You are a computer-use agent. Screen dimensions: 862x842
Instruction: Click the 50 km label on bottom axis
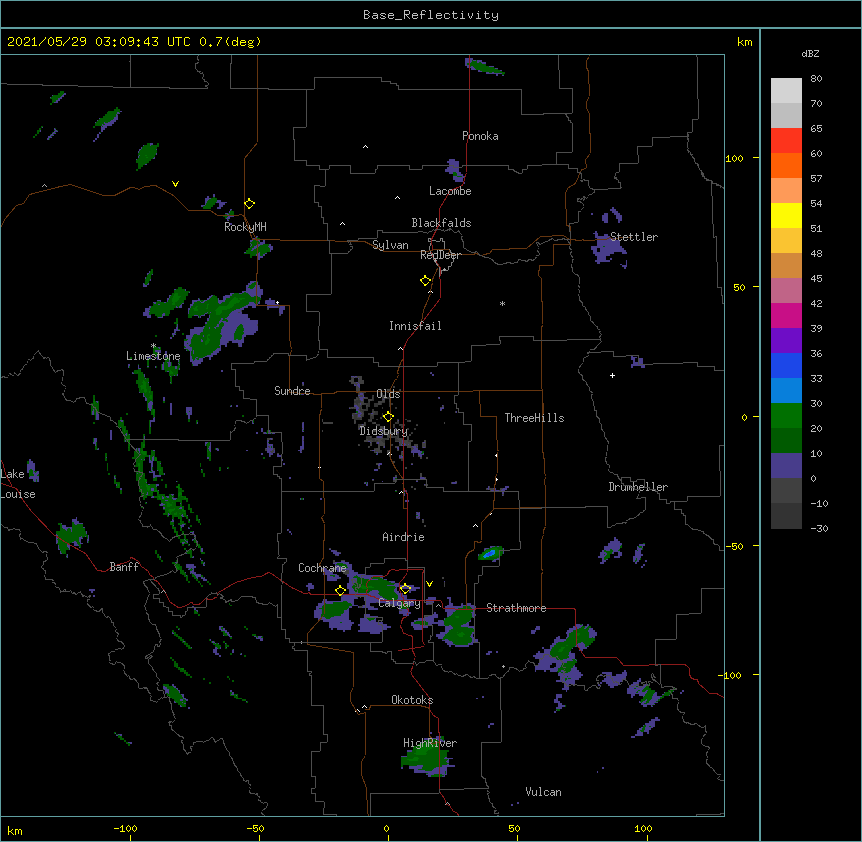(x=514, y=828)
